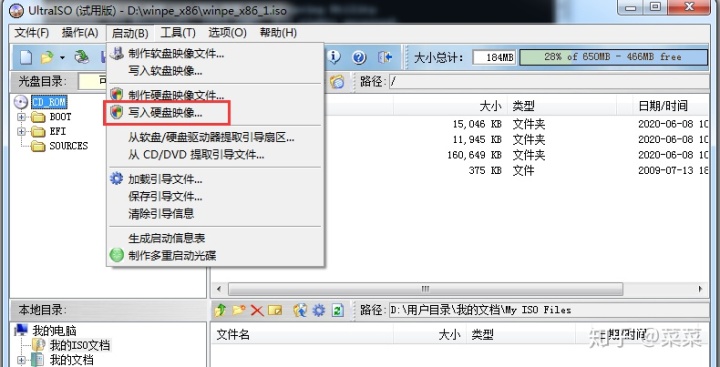Select 我的文档 in local tree
The height and width of the screenshot is (367, 720).
click(72, 360)
